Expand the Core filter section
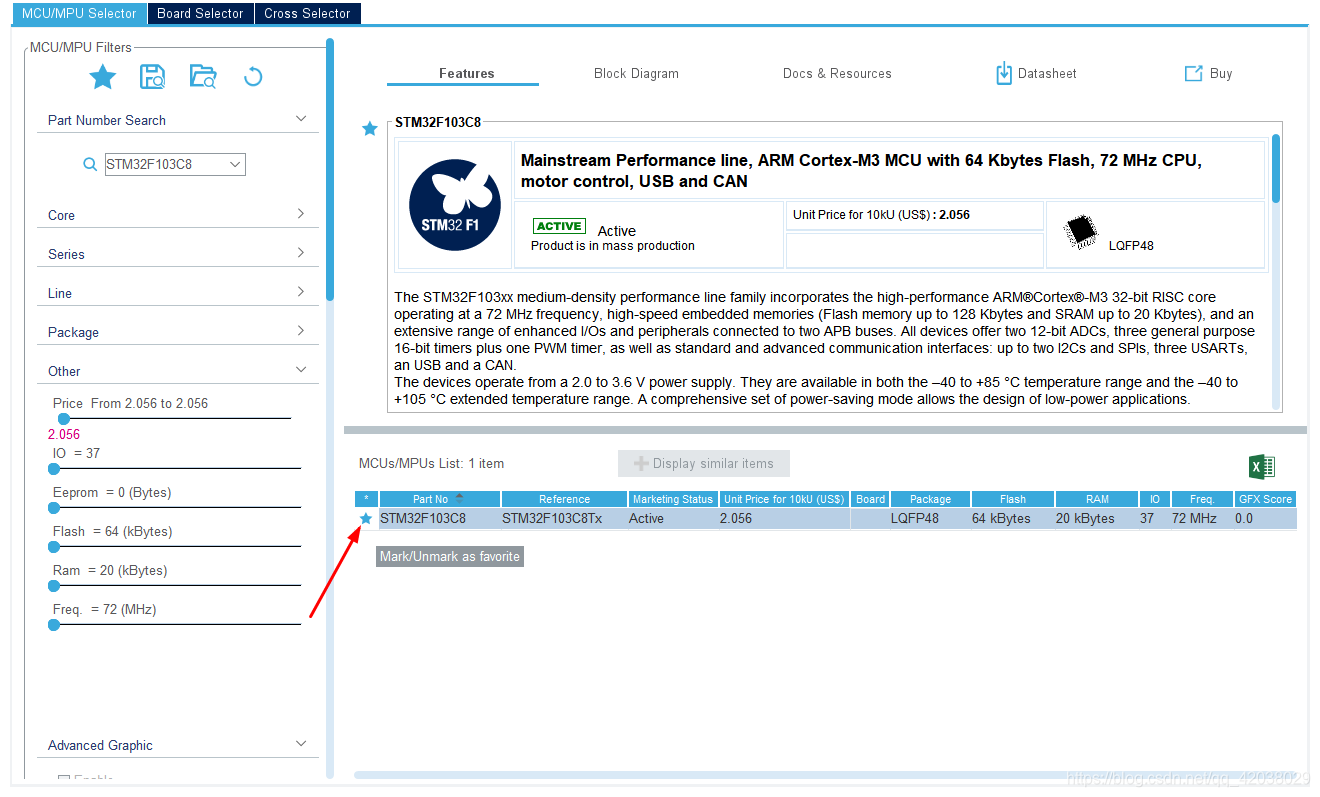This screenshot has height=797, width=1320. pos(301,214)
